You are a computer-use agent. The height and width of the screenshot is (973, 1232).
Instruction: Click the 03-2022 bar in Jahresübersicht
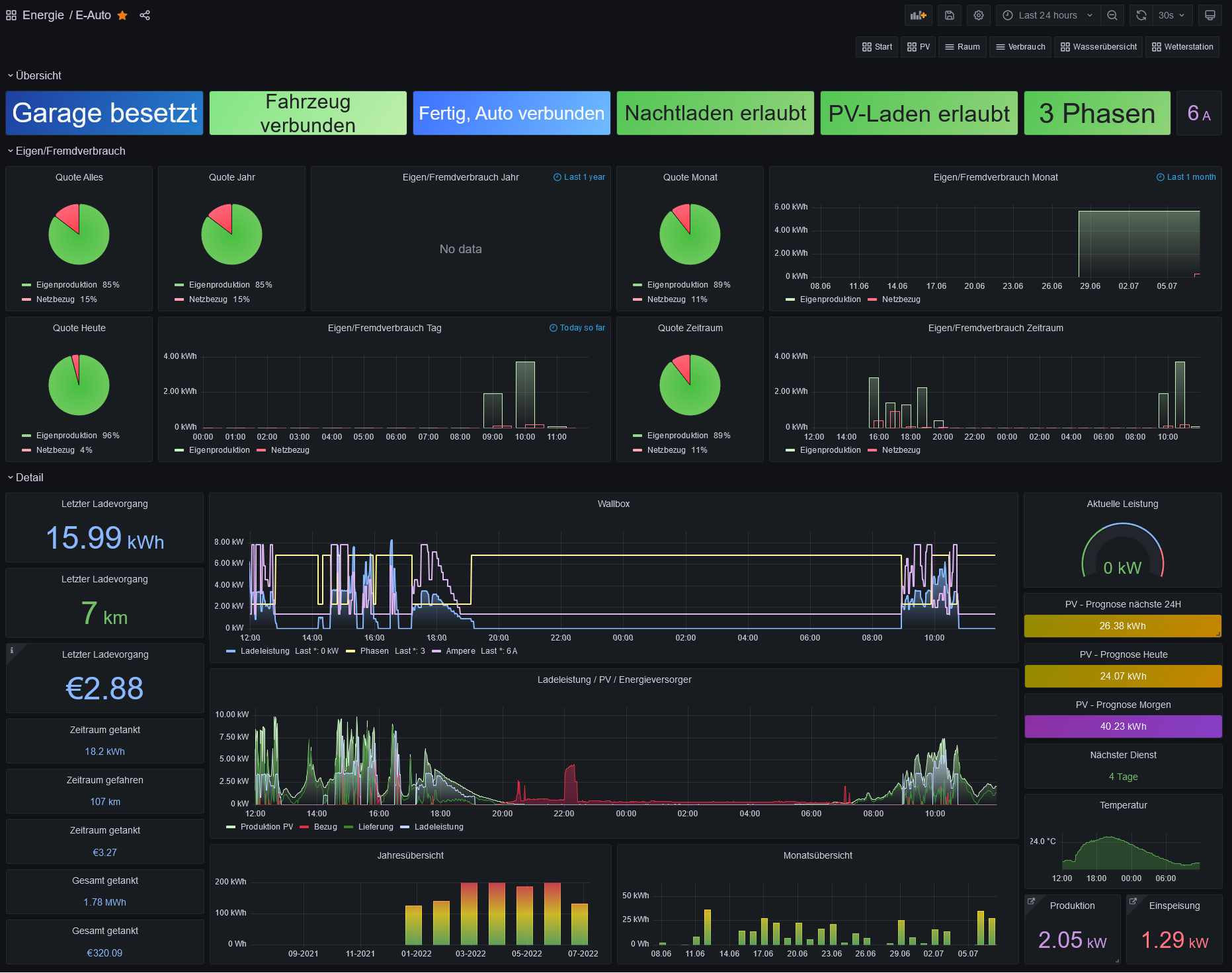pyautogui.click(x=469, y=914)
